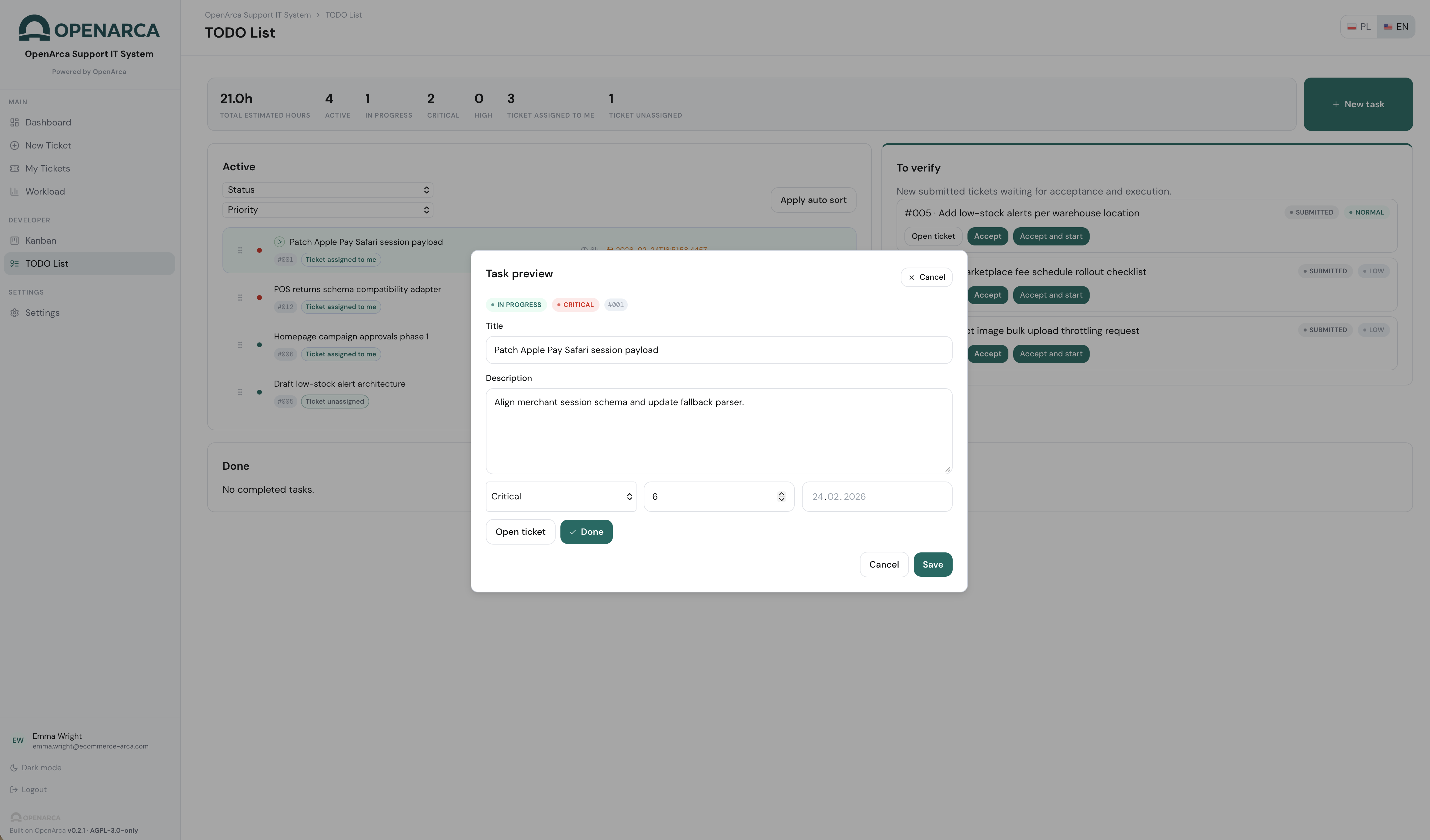Click the Workload chart icon

(14, 191)
